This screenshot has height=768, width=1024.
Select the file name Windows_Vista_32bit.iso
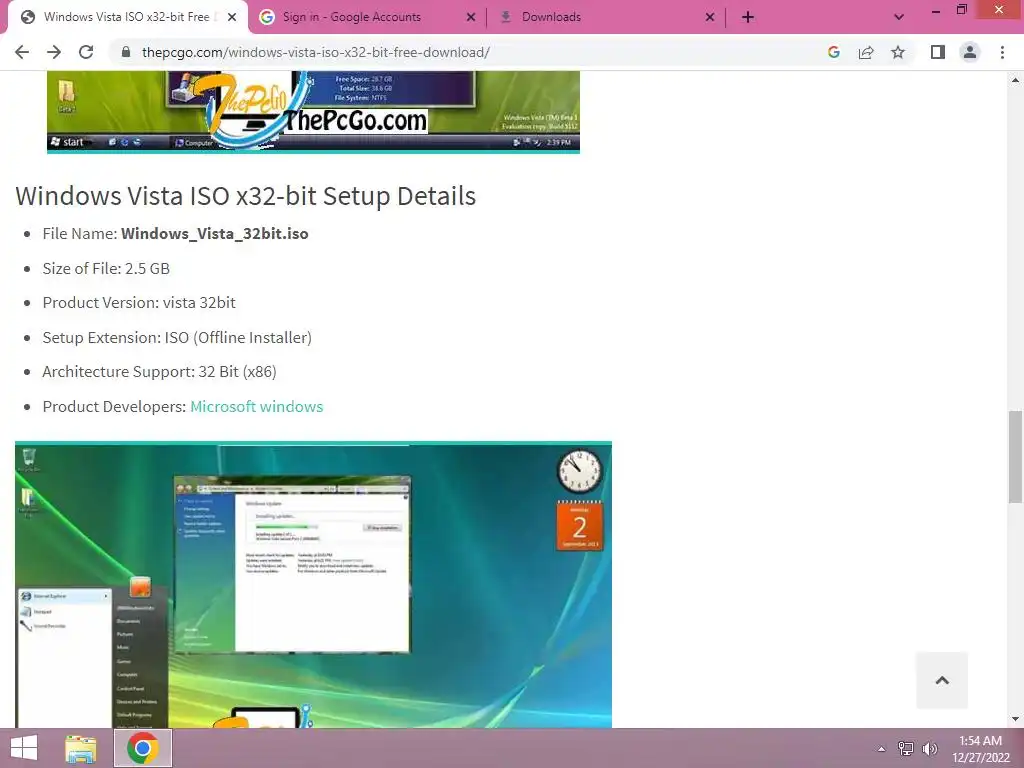pyautogui.click(x=215, y=234)
